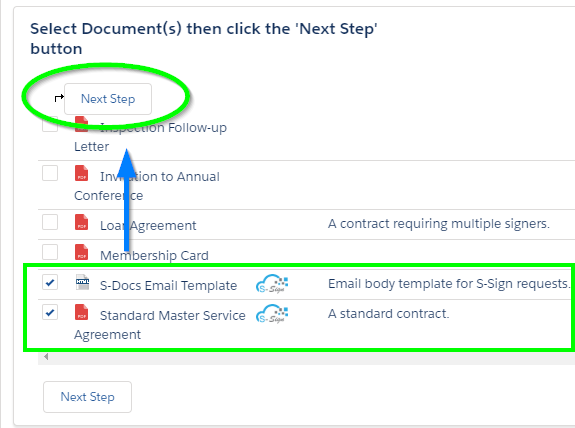This screenshot has width=575, height=428.
Task: Click the PDF icon for Inspection Follow-up Letter
Action: point(81,124)
